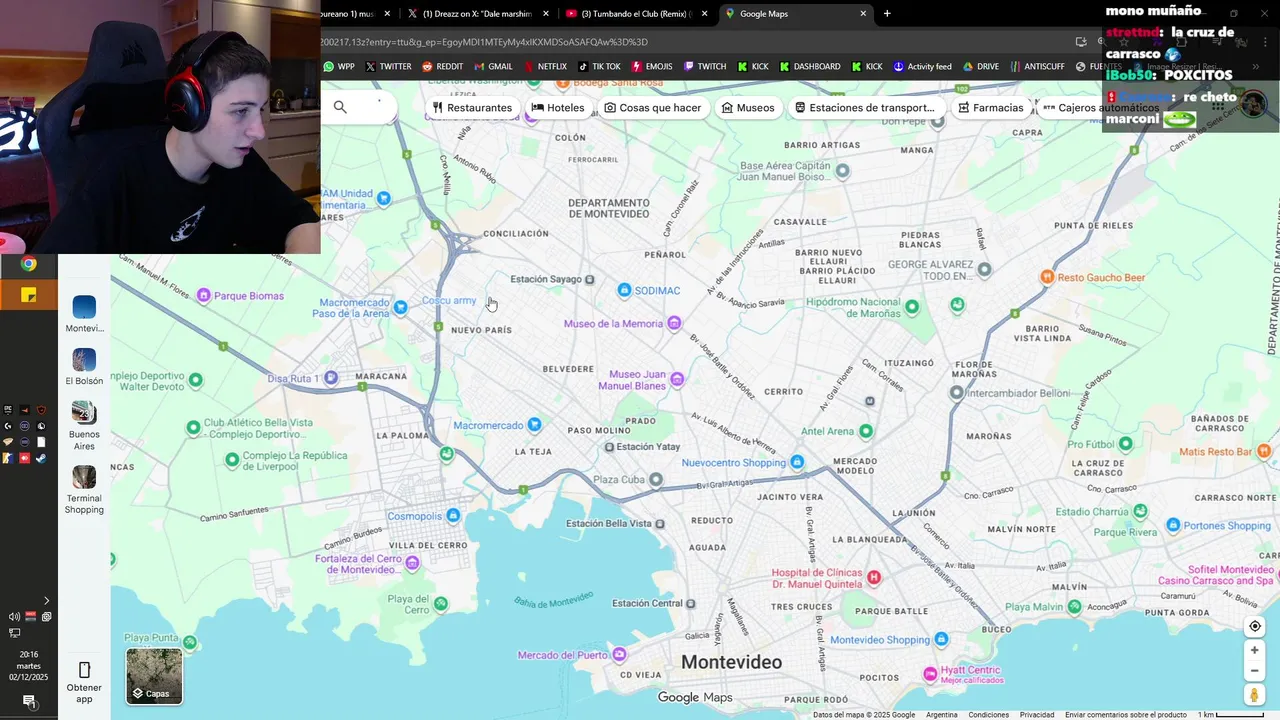
Task: Filter map by Restaurantes
Action: [472, 107]
